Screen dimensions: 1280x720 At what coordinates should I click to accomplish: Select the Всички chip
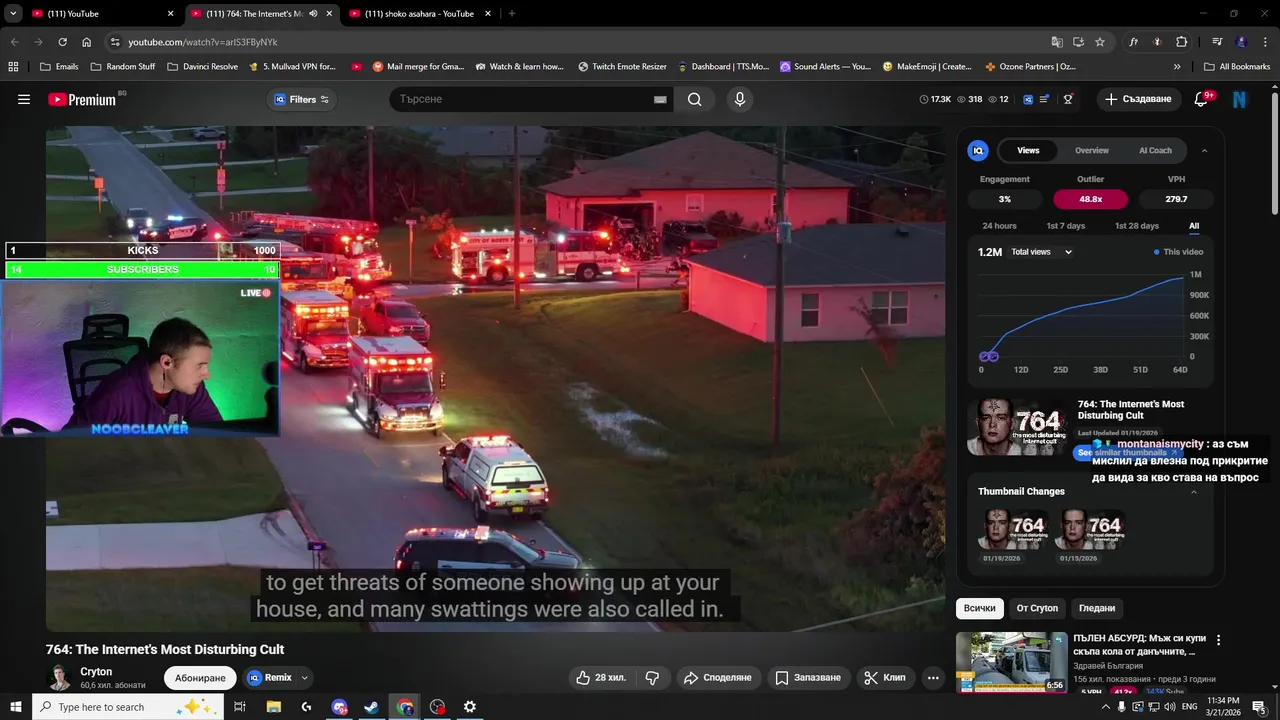tap(980, 608)
